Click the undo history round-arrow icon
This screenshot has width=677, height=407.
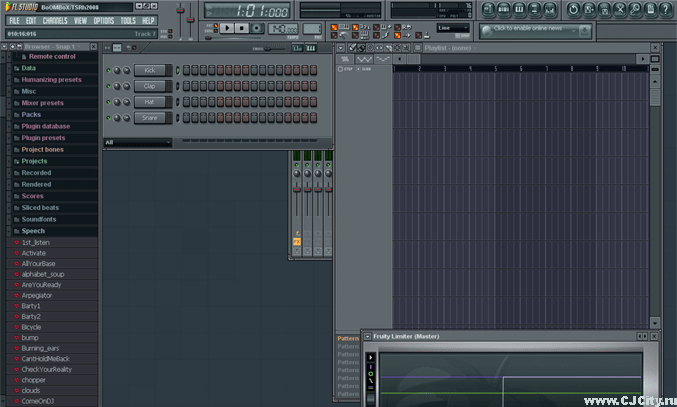(x=573, y=9)
